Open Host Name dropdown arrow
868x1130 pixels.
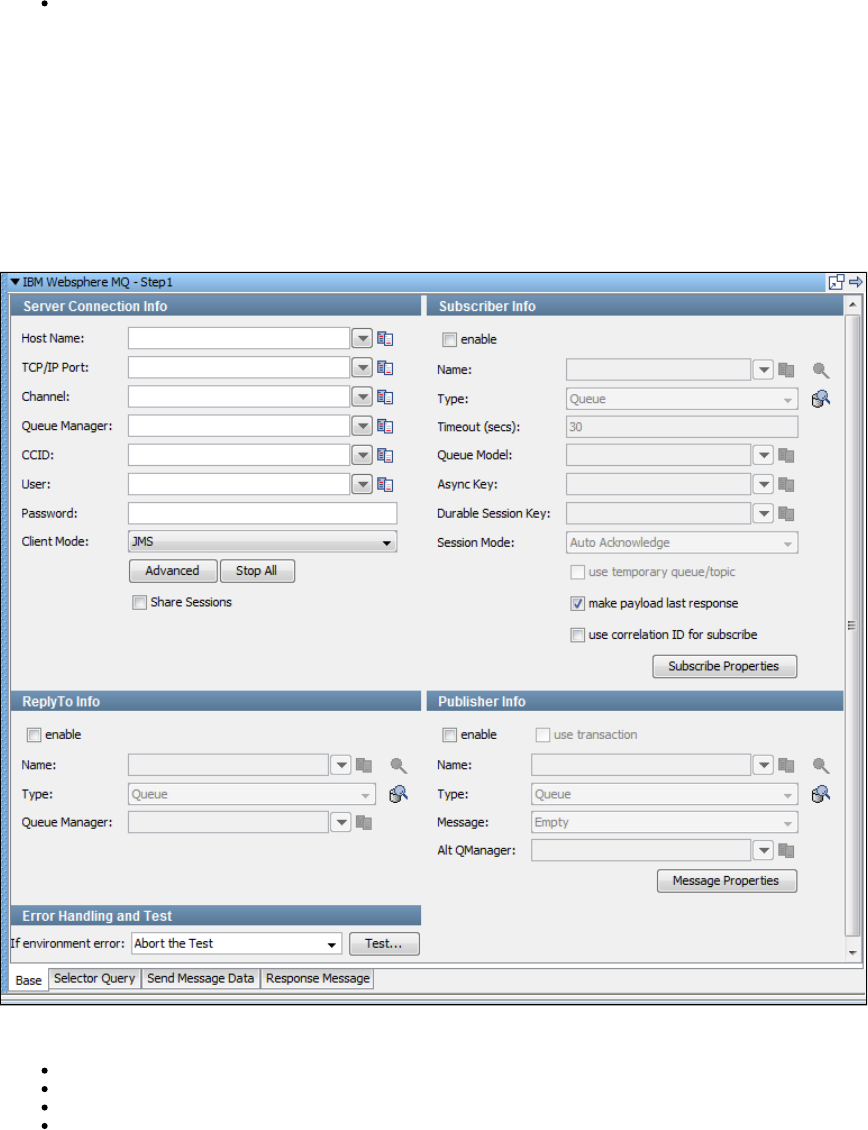pyautogui.click(x=362, y=338)
